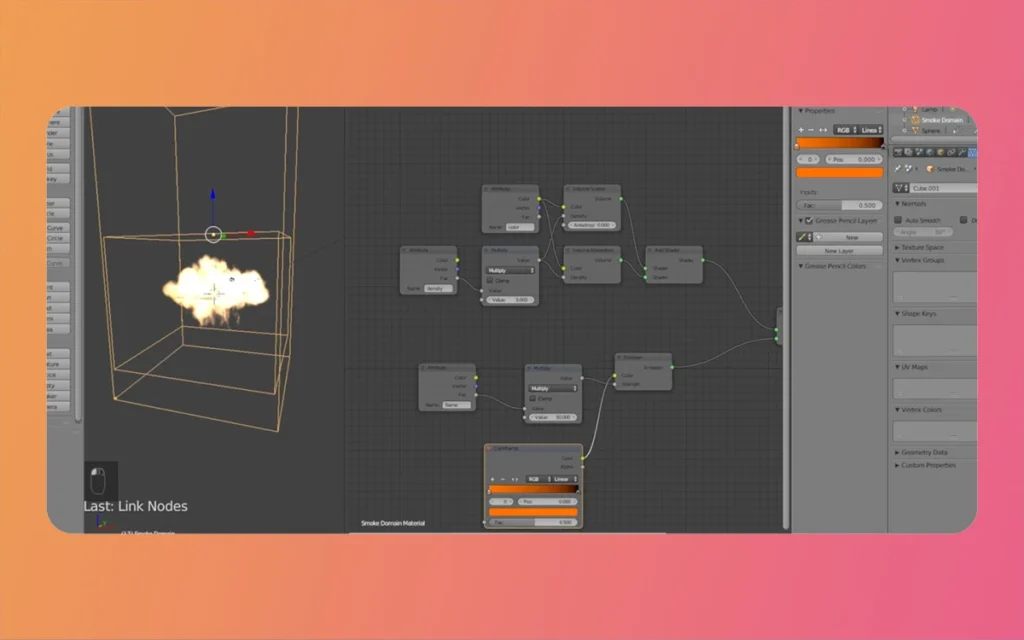Screen dimensions: 1024x640
Task: Click the Shader output socket on Add Shader node
Action: click(703, 260)
